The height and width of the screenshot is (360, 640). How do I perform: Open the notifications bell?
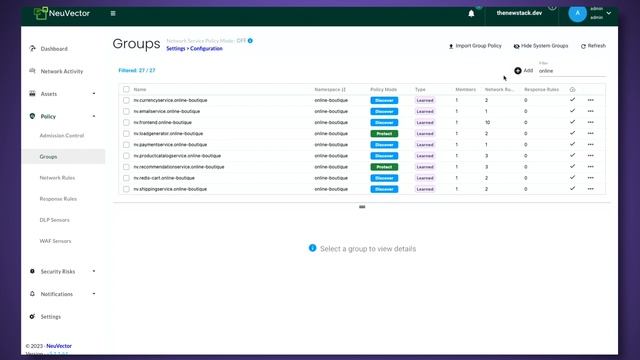tap(471, 13)
